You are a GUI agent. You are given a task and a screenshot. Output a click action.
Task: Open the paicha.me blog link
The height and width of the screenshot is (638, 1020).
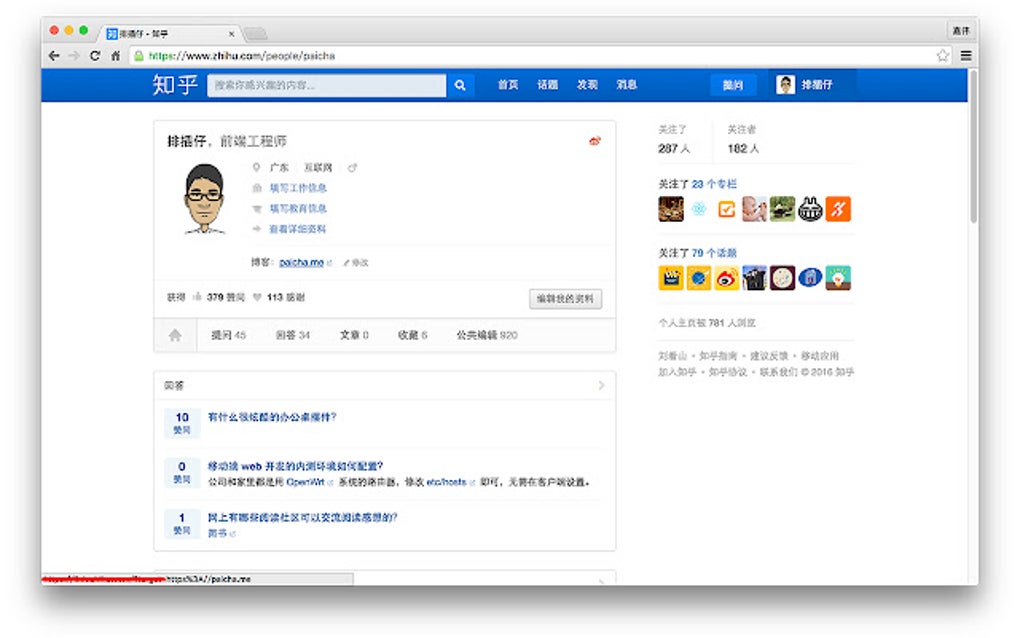301,263
